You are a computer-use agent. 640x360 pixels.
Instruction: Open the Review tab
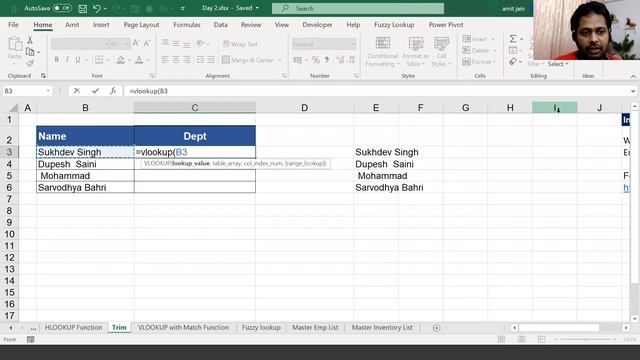point(251,25)
